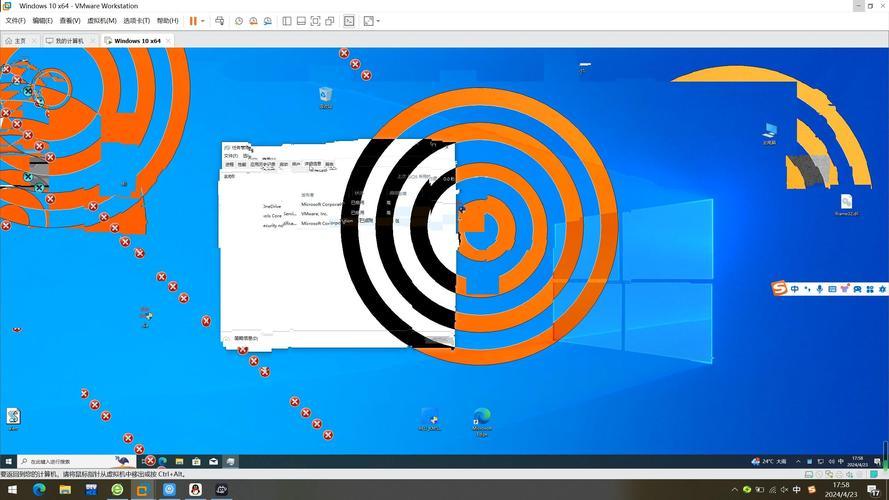889x500 pixels.
Task: Click the guest Windows Start button
Action: (8, 462)
